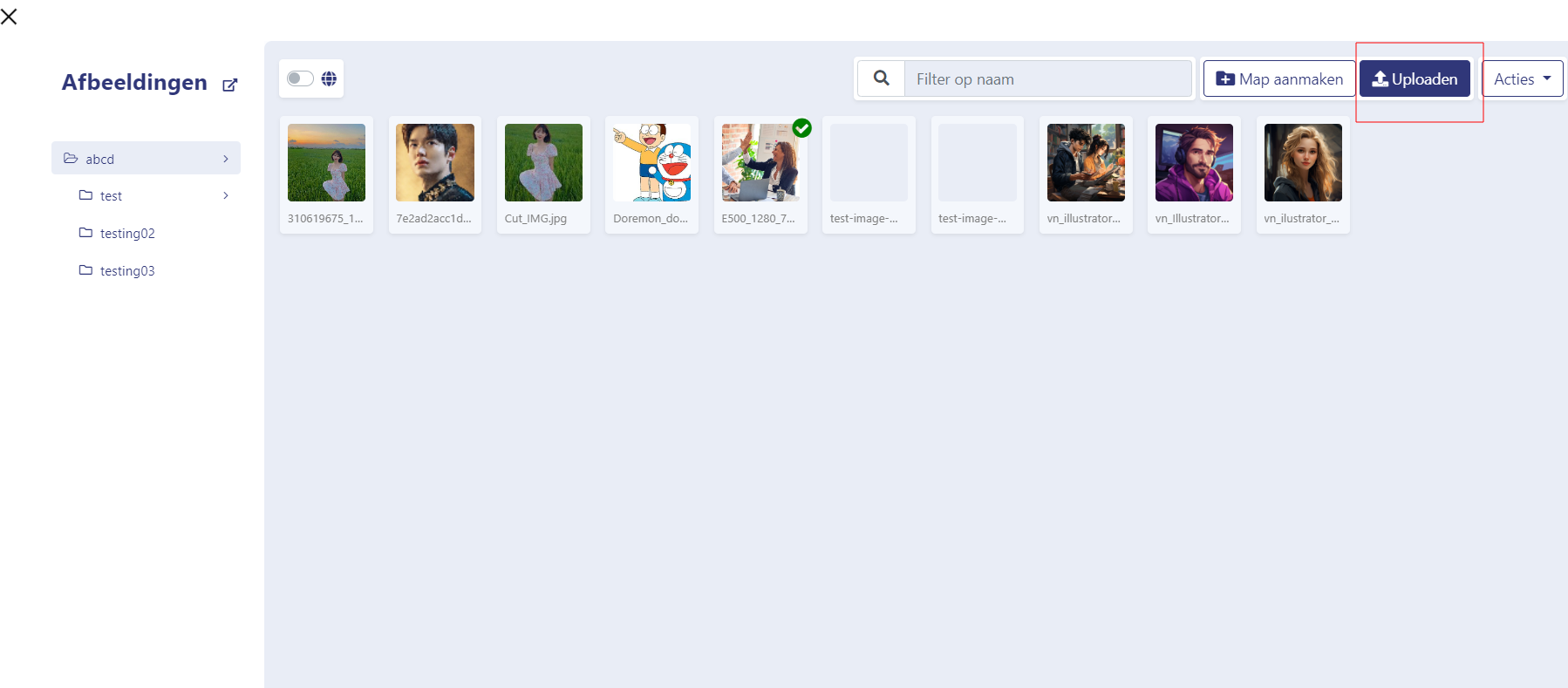Click the external link icon beside Afbeeldingen
Screen dimensions: 1568x688
click(x=229, y=85)
